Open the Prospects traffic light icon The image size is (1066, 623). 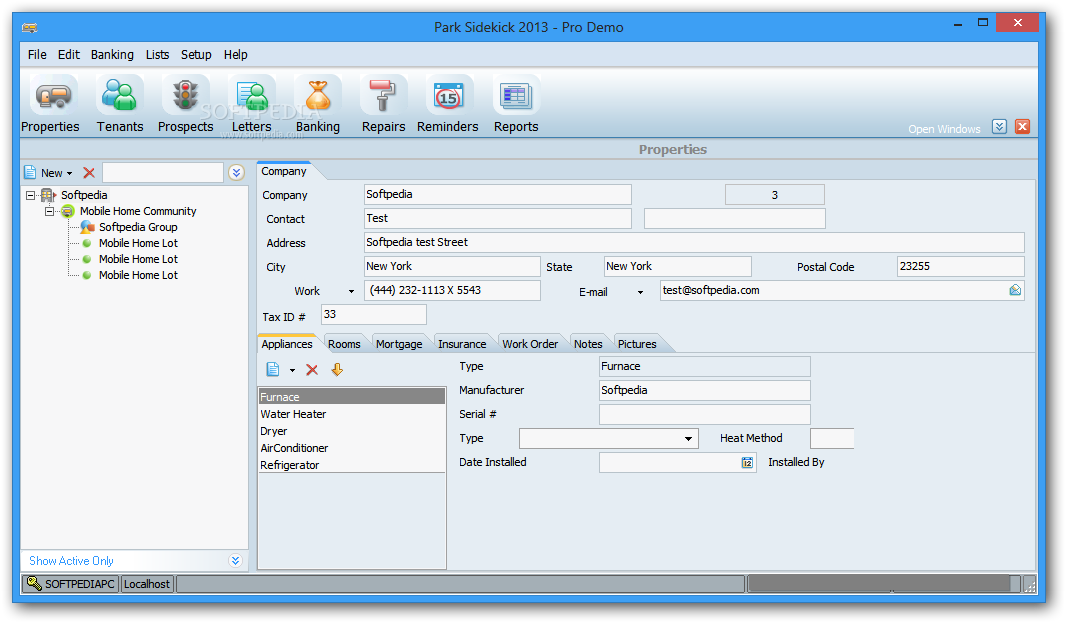coord(185,96)
